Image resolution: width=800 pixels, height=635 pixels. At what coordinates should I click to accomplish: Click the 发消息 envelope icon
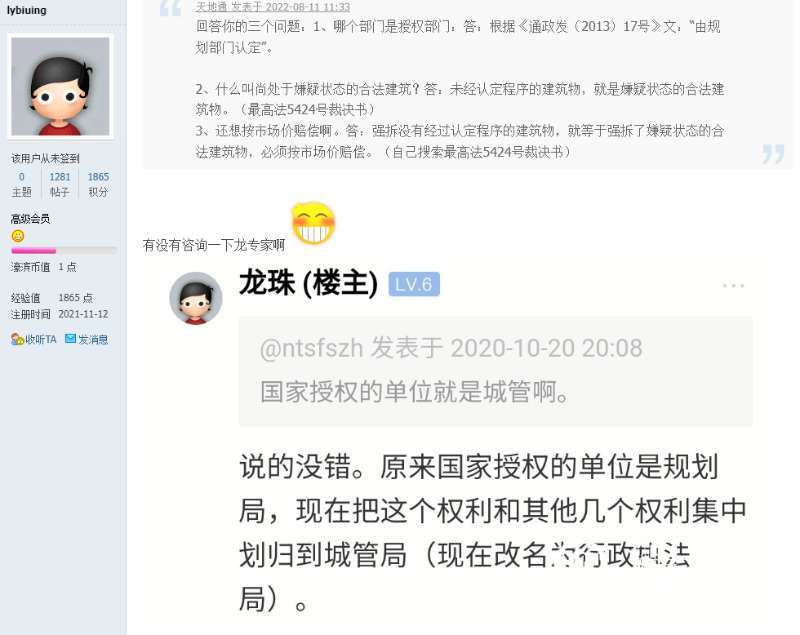coord(70,339)
